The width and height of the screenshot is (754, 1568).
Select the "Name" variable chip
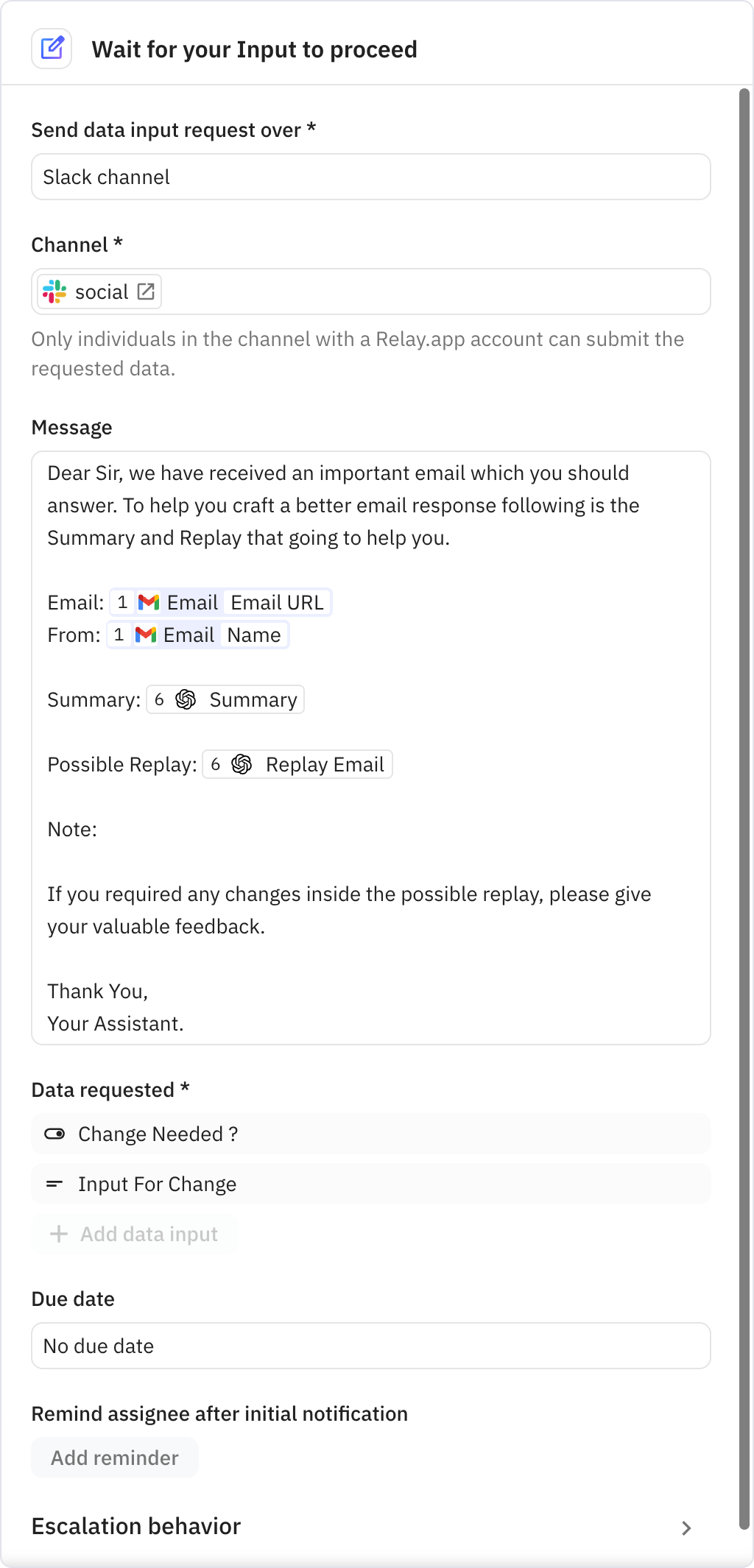coord(253,634)
